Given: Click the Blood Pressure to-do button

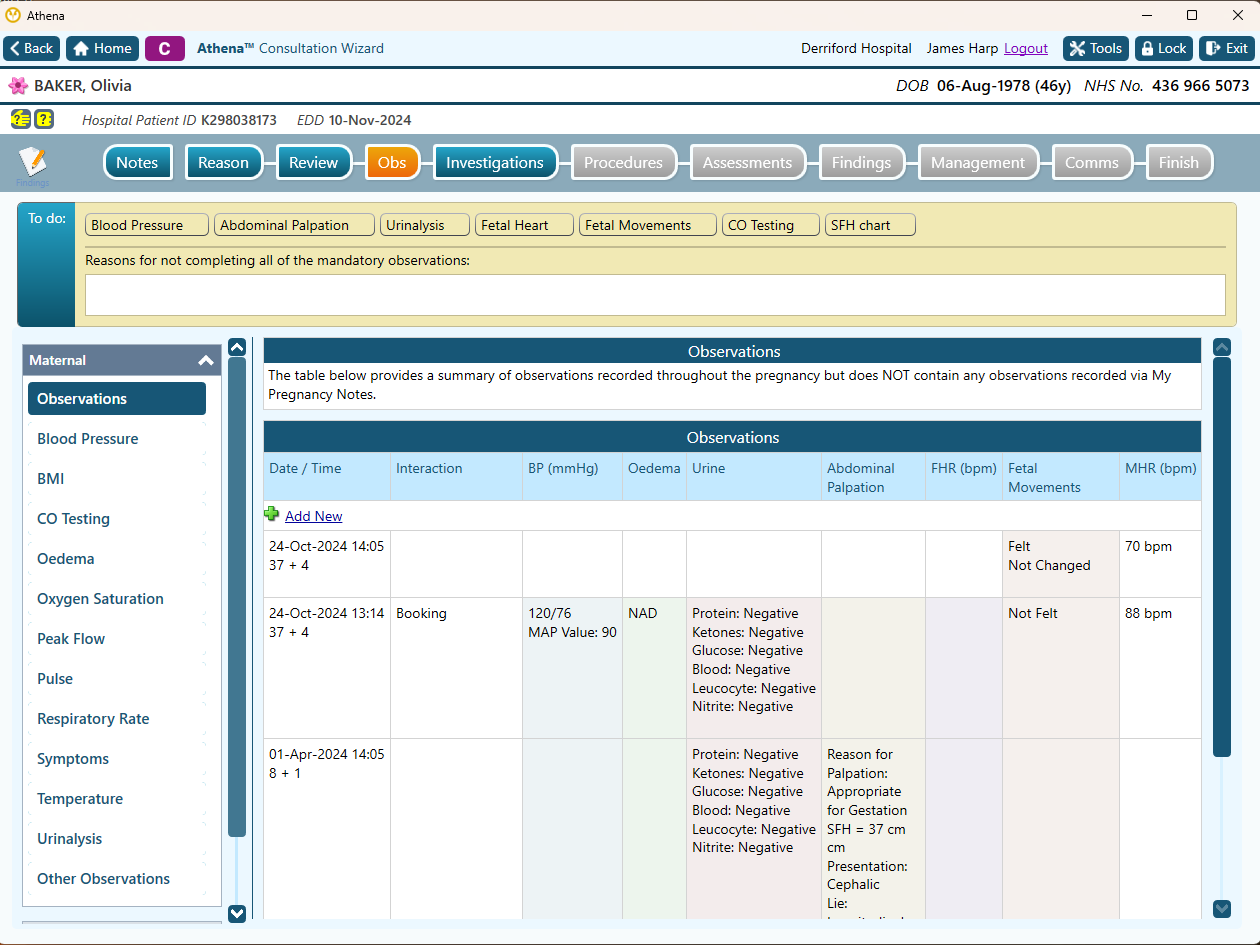Looking at the screenshot, I should click(147, 225).
